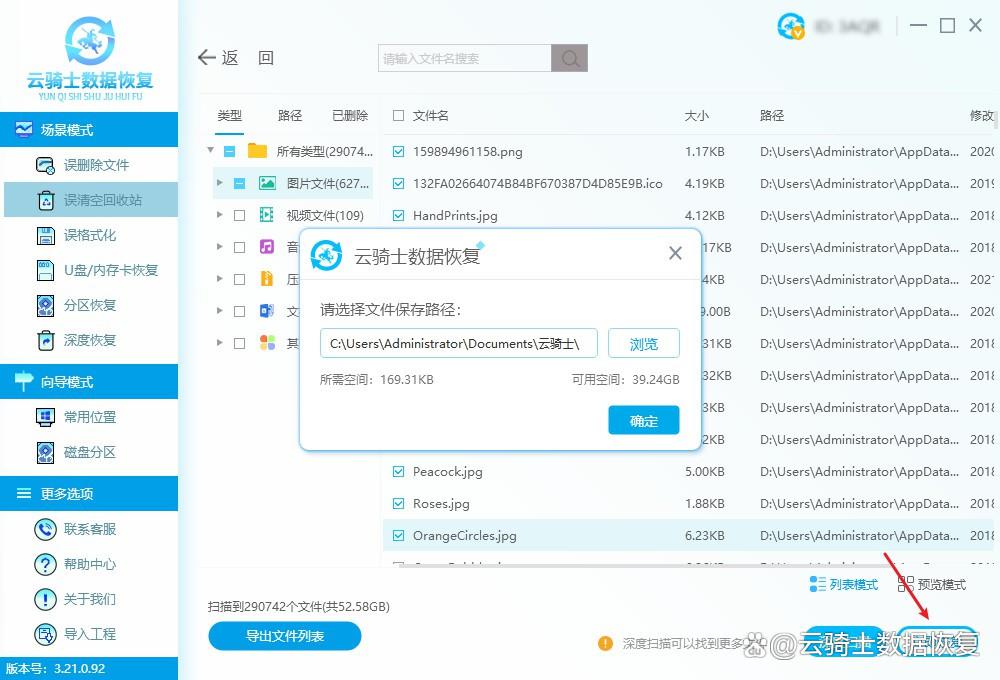Click the 云骑士数据恢复 logo at top left

click(90, 58)
